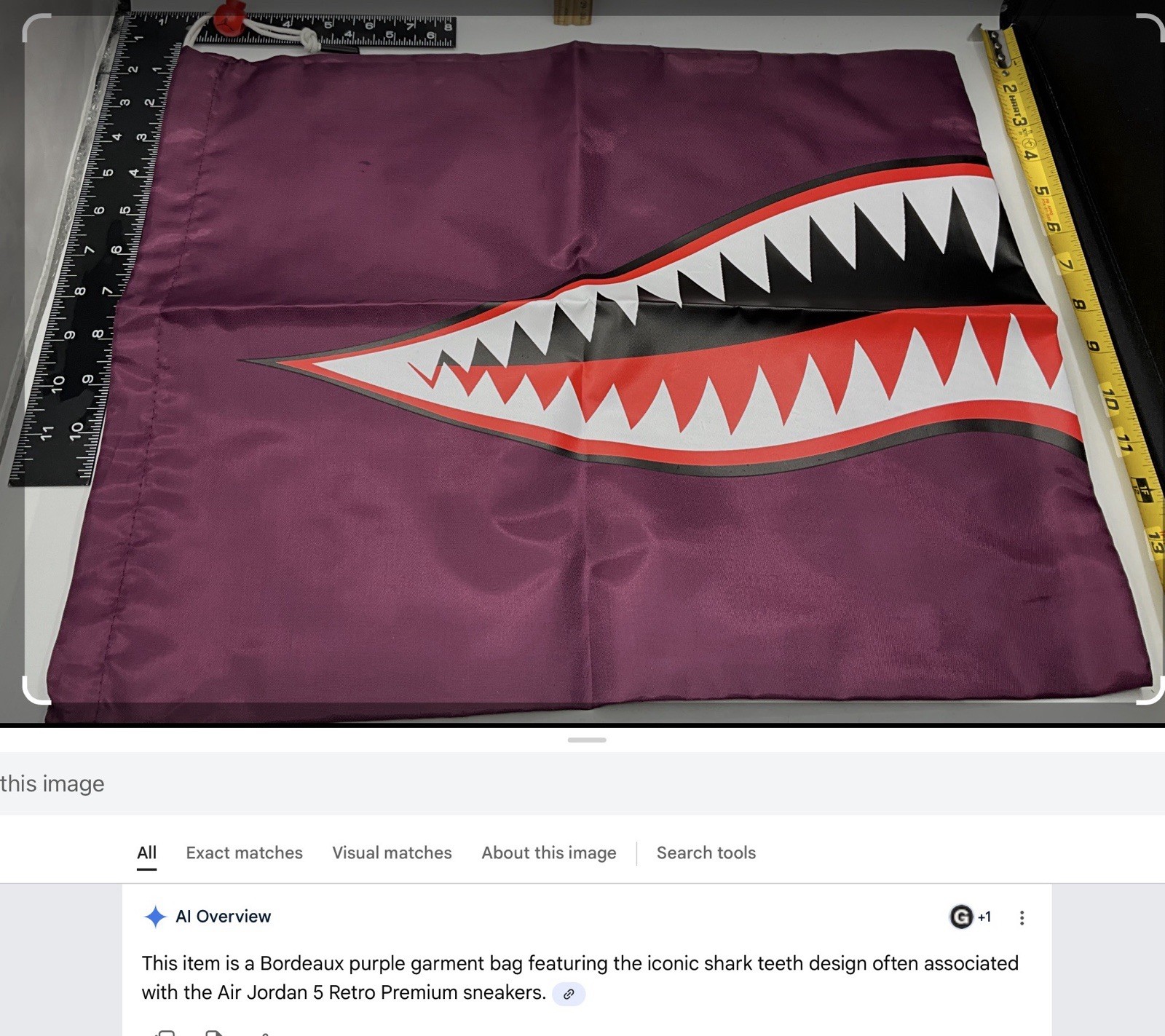Select the bottom-left crop corner handle
1165x1036 pixels.
pos(36,690)
